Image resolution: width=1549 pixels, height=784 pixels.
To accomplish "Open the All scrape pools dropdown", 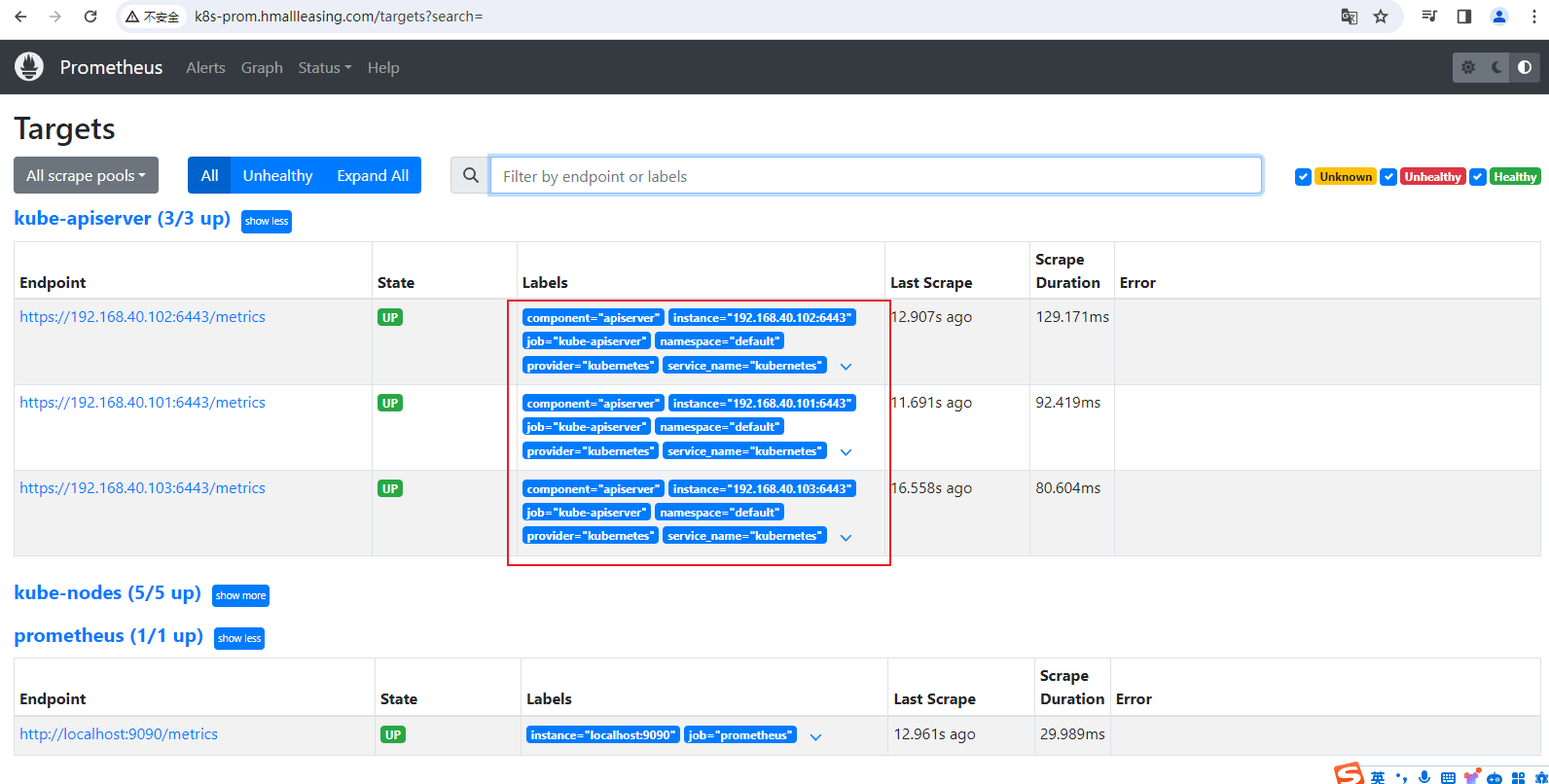I will point(86,176).
